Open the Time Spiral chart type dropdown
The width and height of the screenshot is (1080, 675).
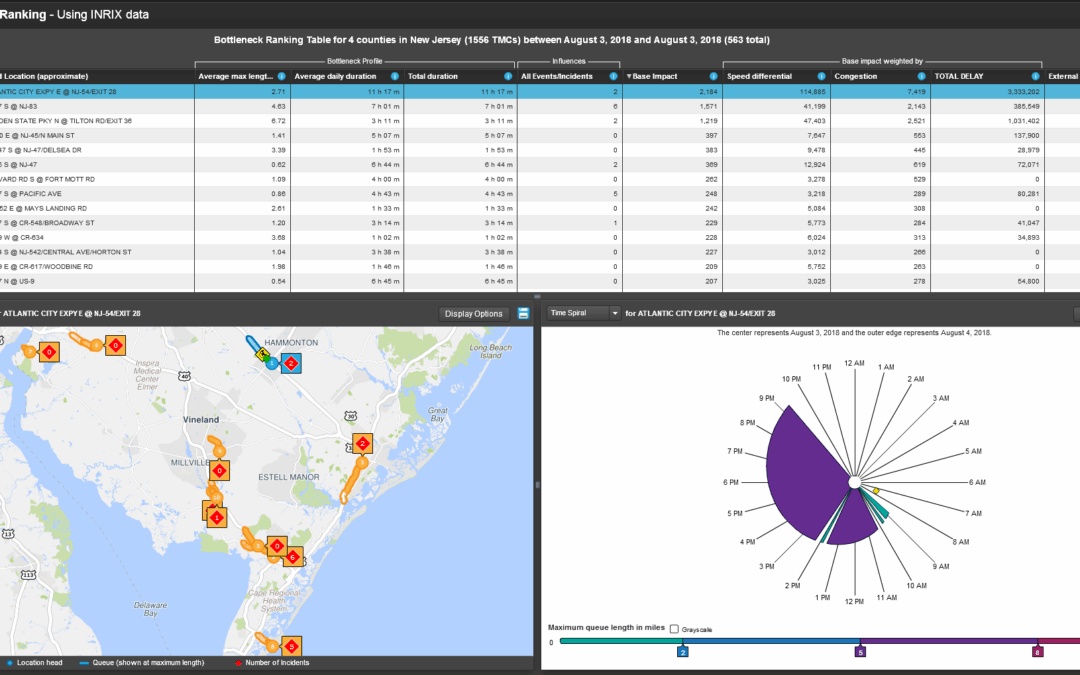pyautogui.click(x=584, y=313)
